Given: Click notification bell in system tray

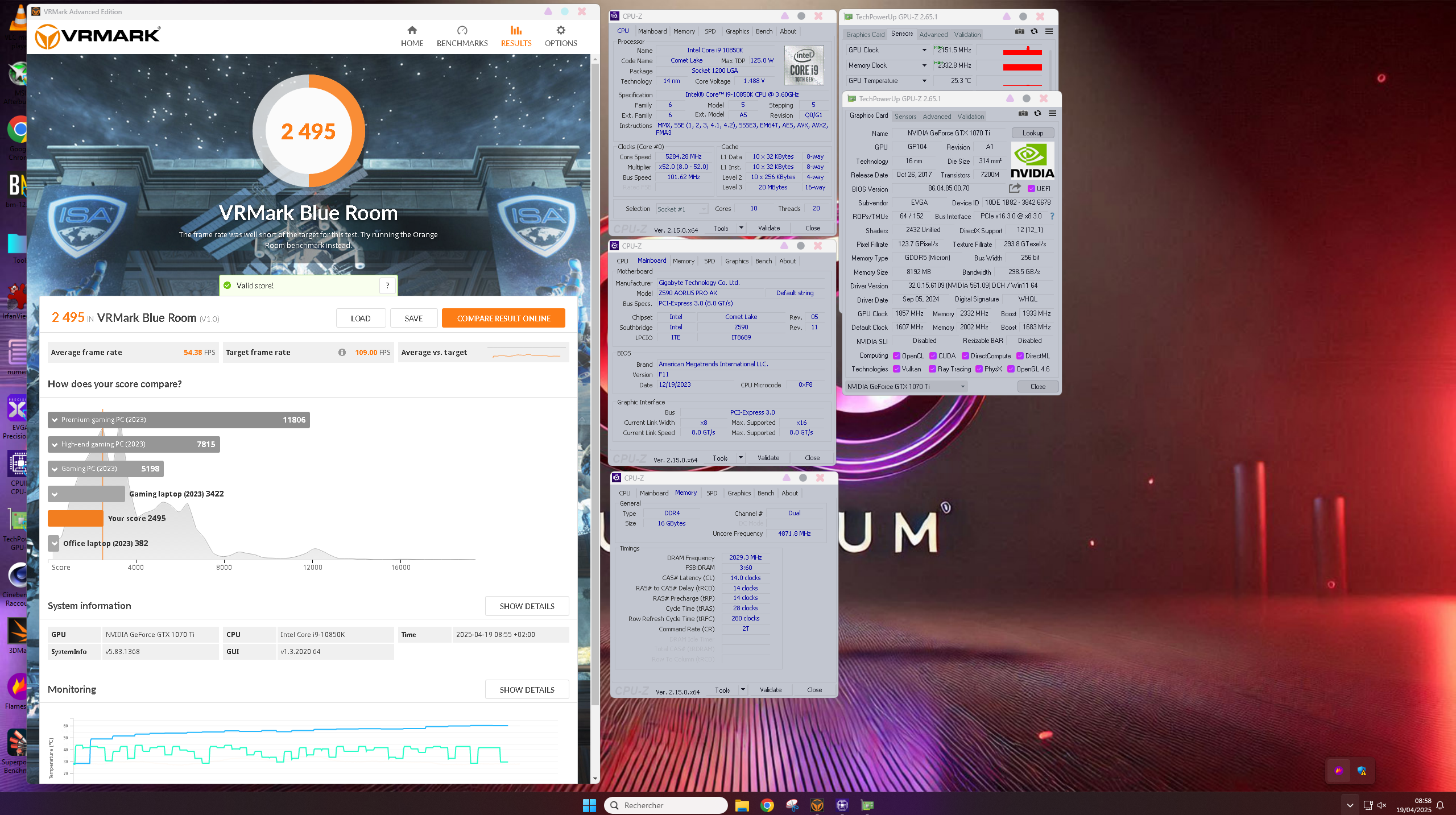Looking at the screenshot, I should point(1440,805).
